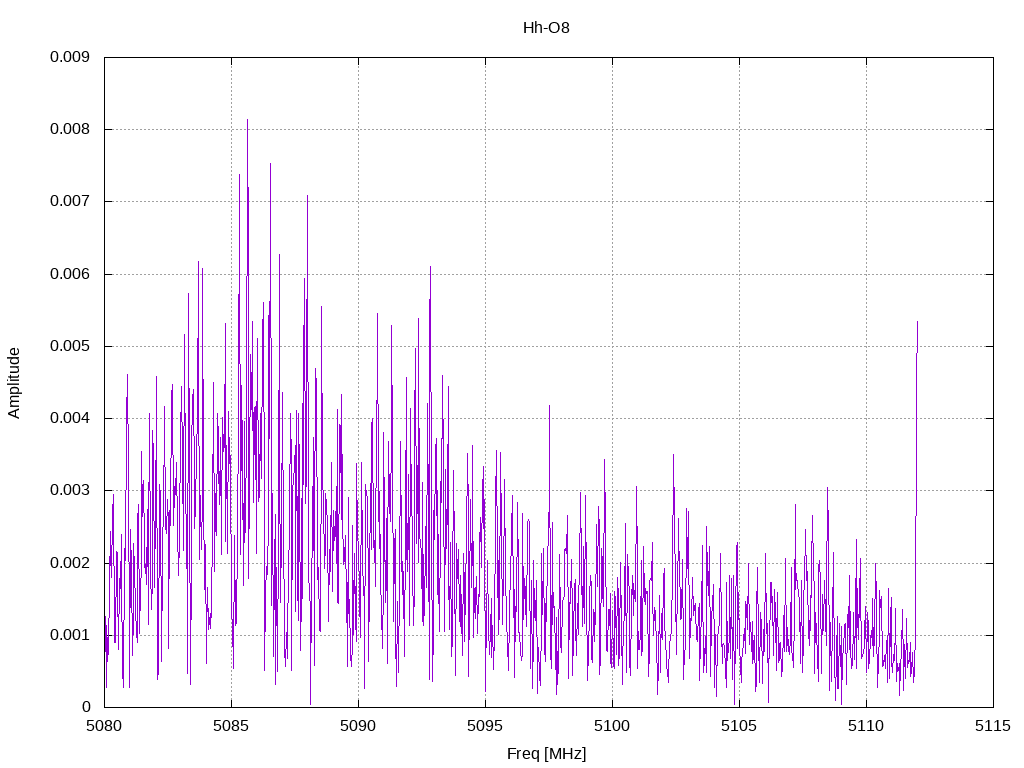Click the 0.006 y-axis tick label
This screenshot has width=1024, height=768.
point(70,274)
